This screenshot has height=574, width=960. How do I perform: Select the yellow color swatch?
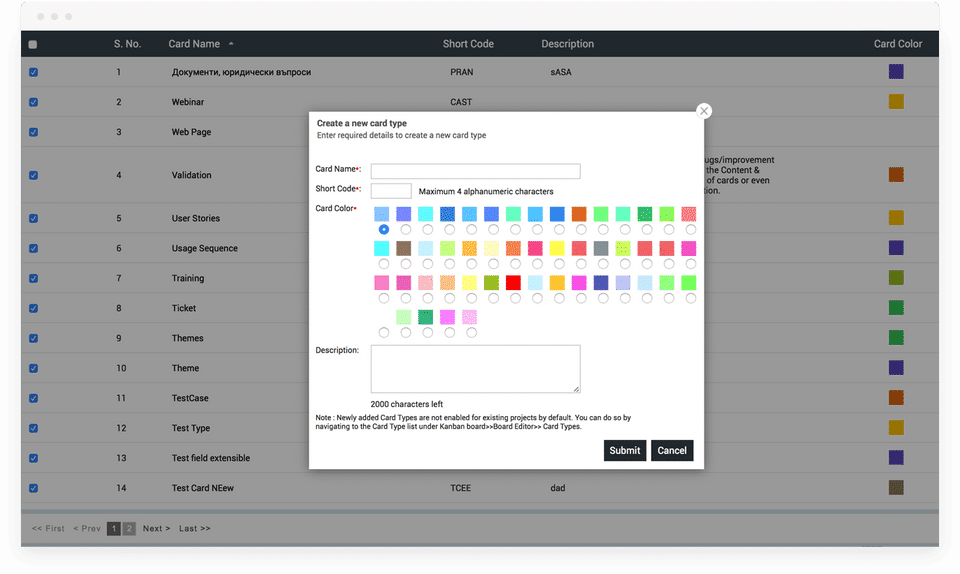pyautogui.click(x=557, y=248)
